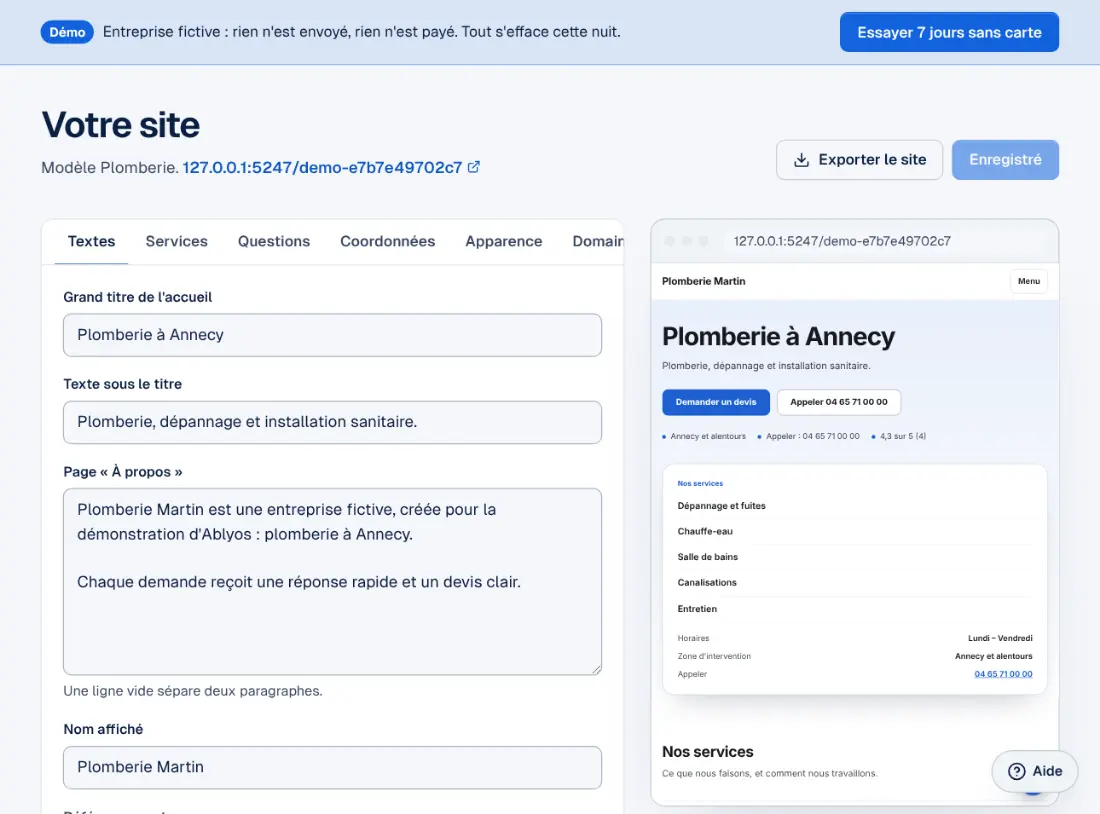Image resolution: width=1100 pixels, height=814 pixels.
Task: Edit the Nom affiché field
Action: (x=333, y=768)
